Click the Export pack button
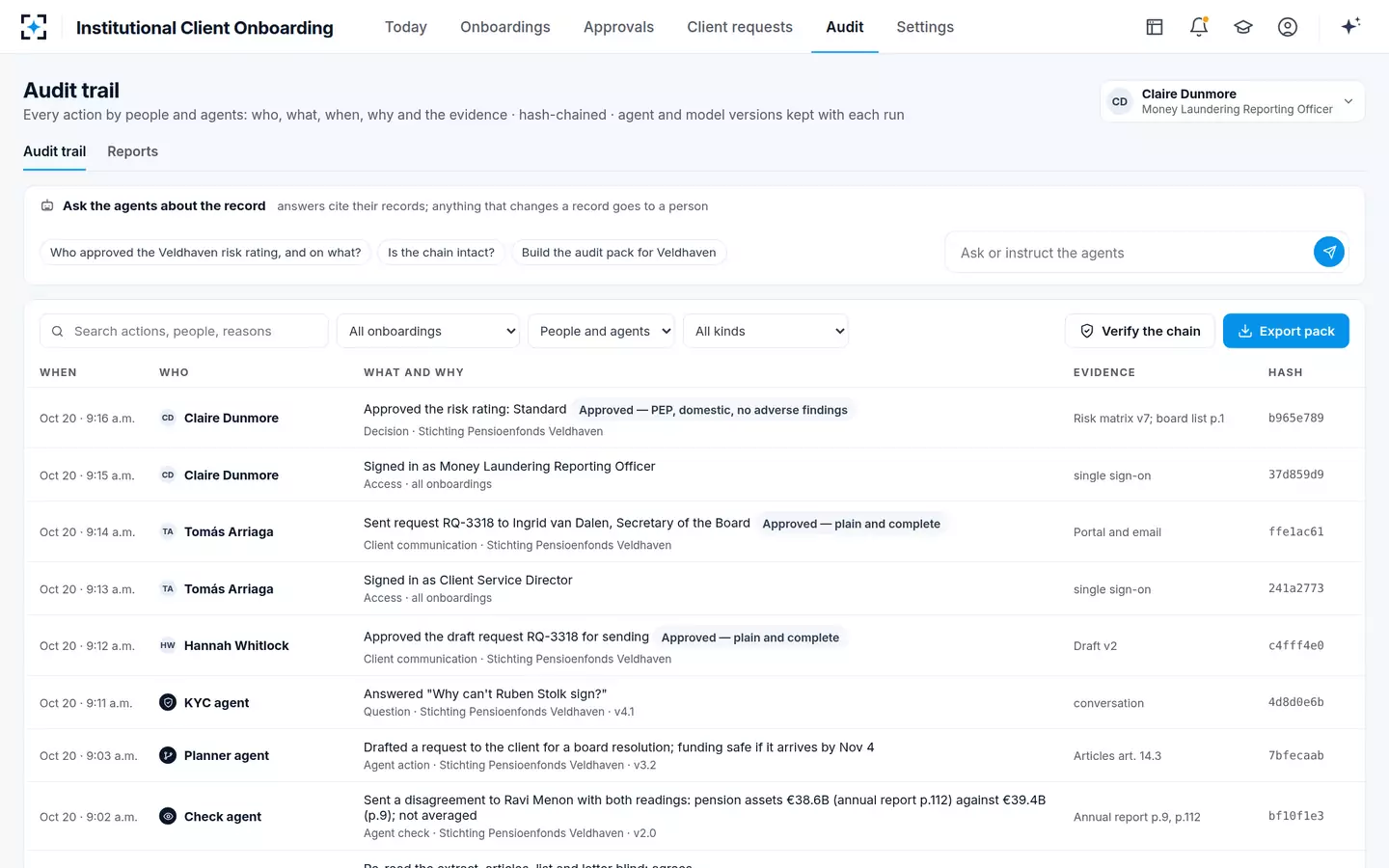 coord(1286,331)
